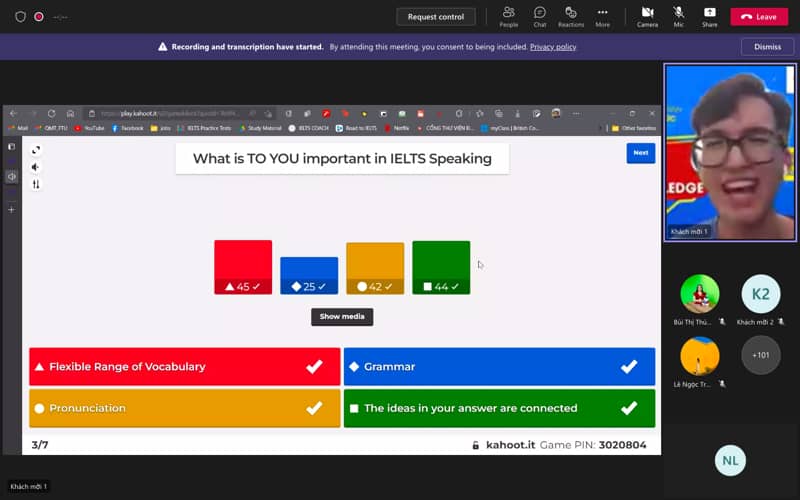Viewport: 800px width, 500px height.
Task: Click the Kahoot fullscreen expand icon
Action: [36, 150]
